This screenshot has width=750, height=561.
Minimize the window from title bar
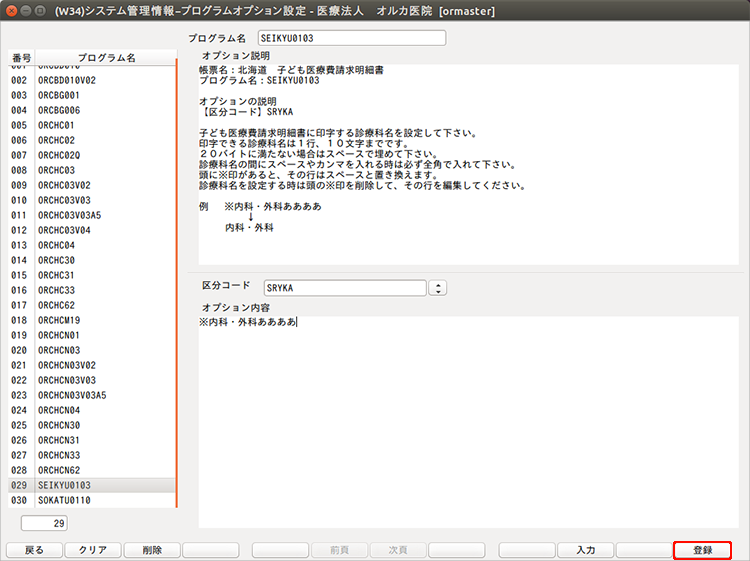pyautogui.click(x=26, y=11)
